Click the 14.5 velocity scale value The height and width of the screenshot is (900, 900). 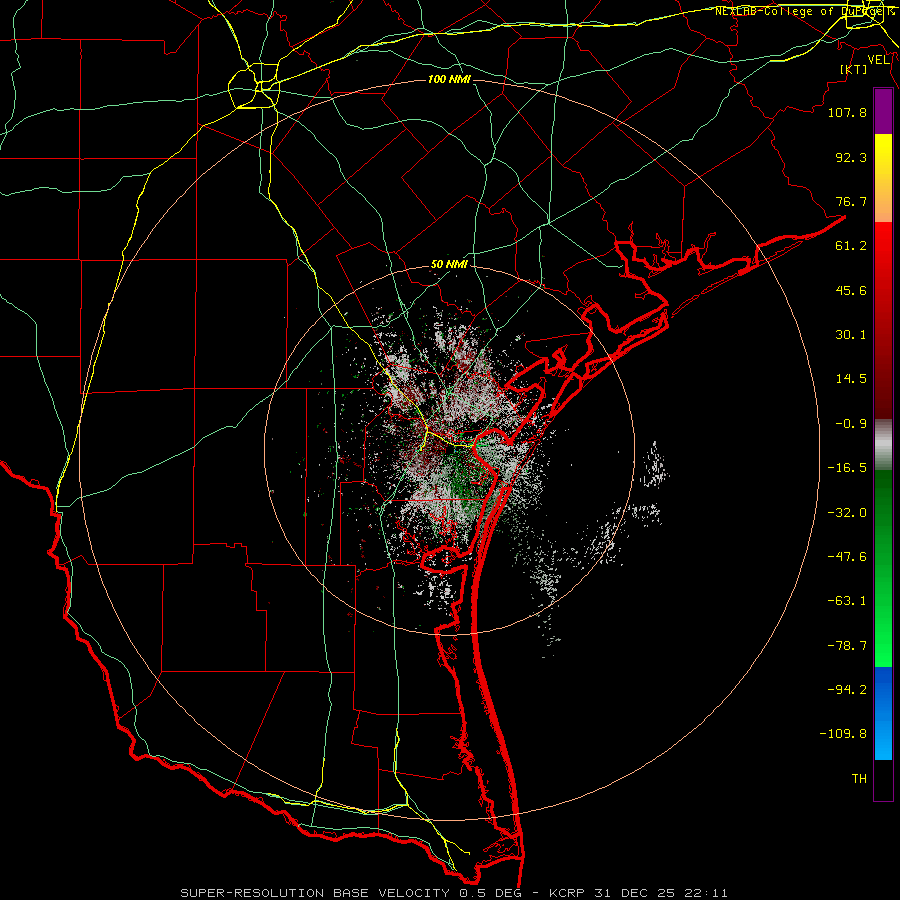point(851,379)
